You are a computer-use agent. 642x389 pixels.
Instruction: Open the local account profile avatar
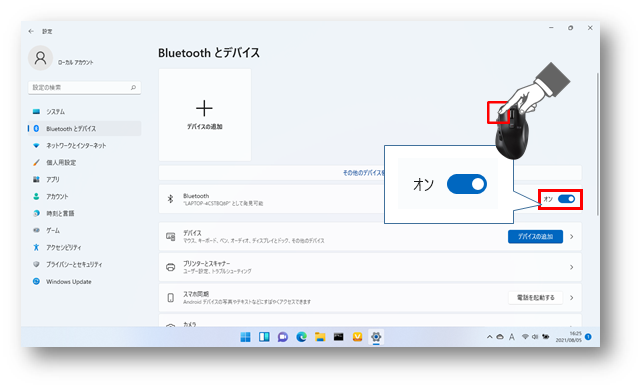40,58
